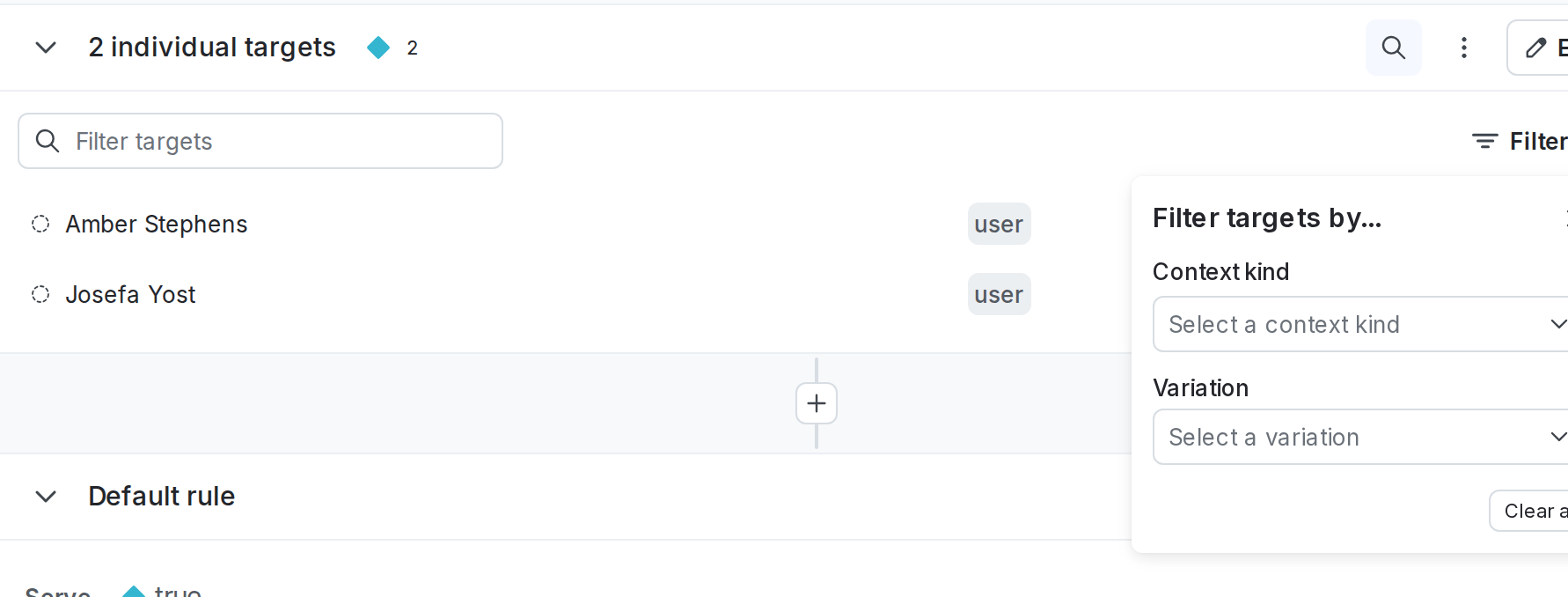Expand the Default rule section
Viewport: 1568px width, 597px height.
pyautogui.click(x=45, y=496)
